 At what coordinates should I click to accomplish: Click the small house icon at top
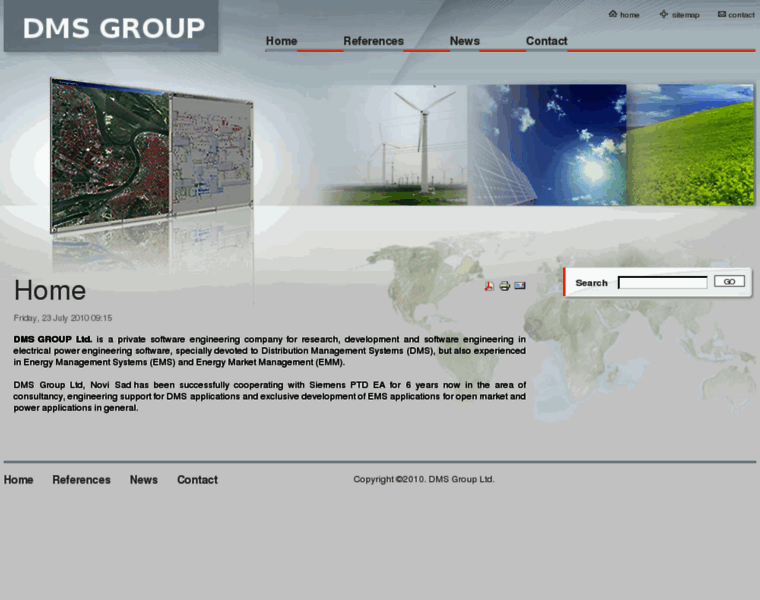(613, 14)
